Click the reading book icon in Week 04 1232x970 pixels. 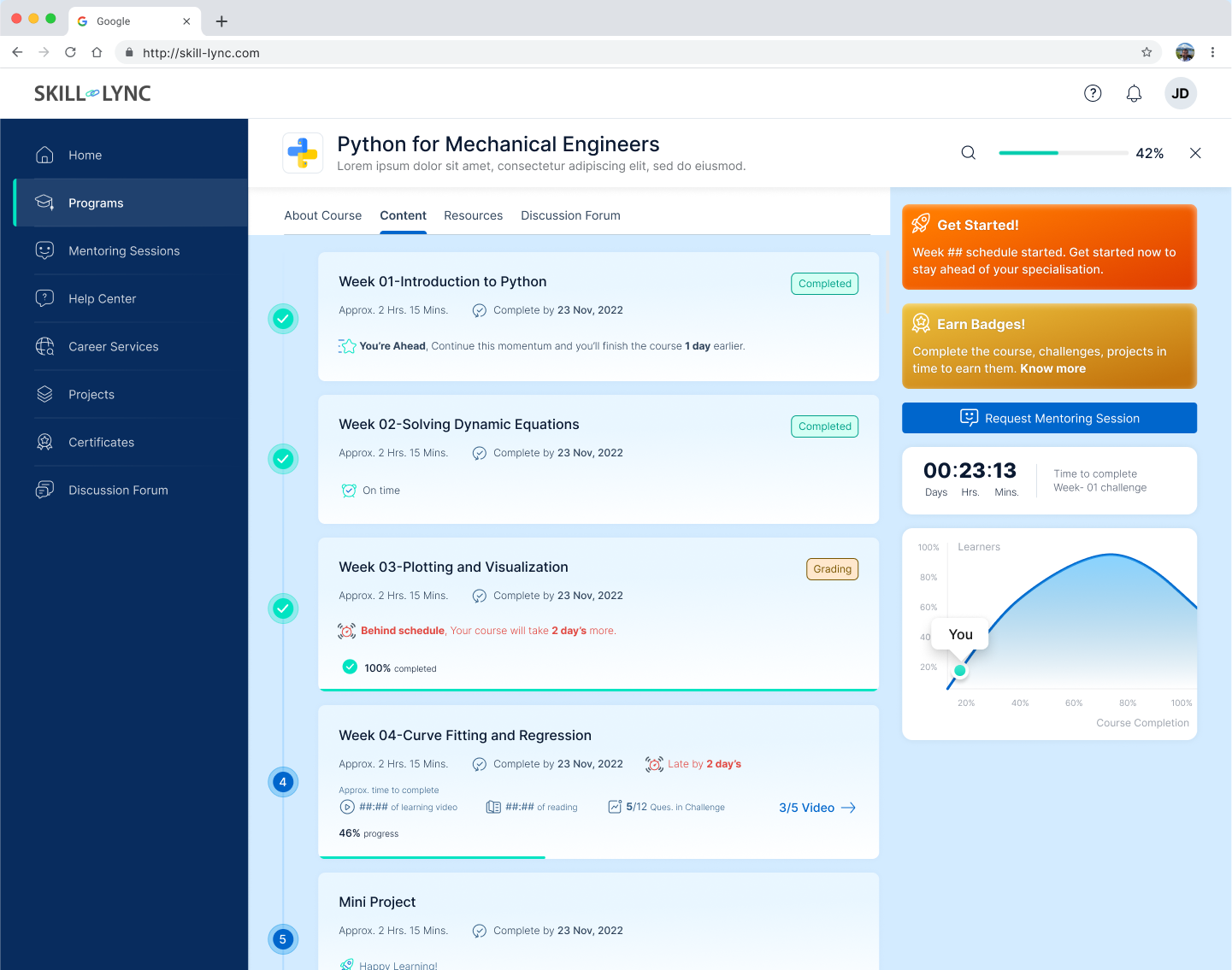pos(493,807)
